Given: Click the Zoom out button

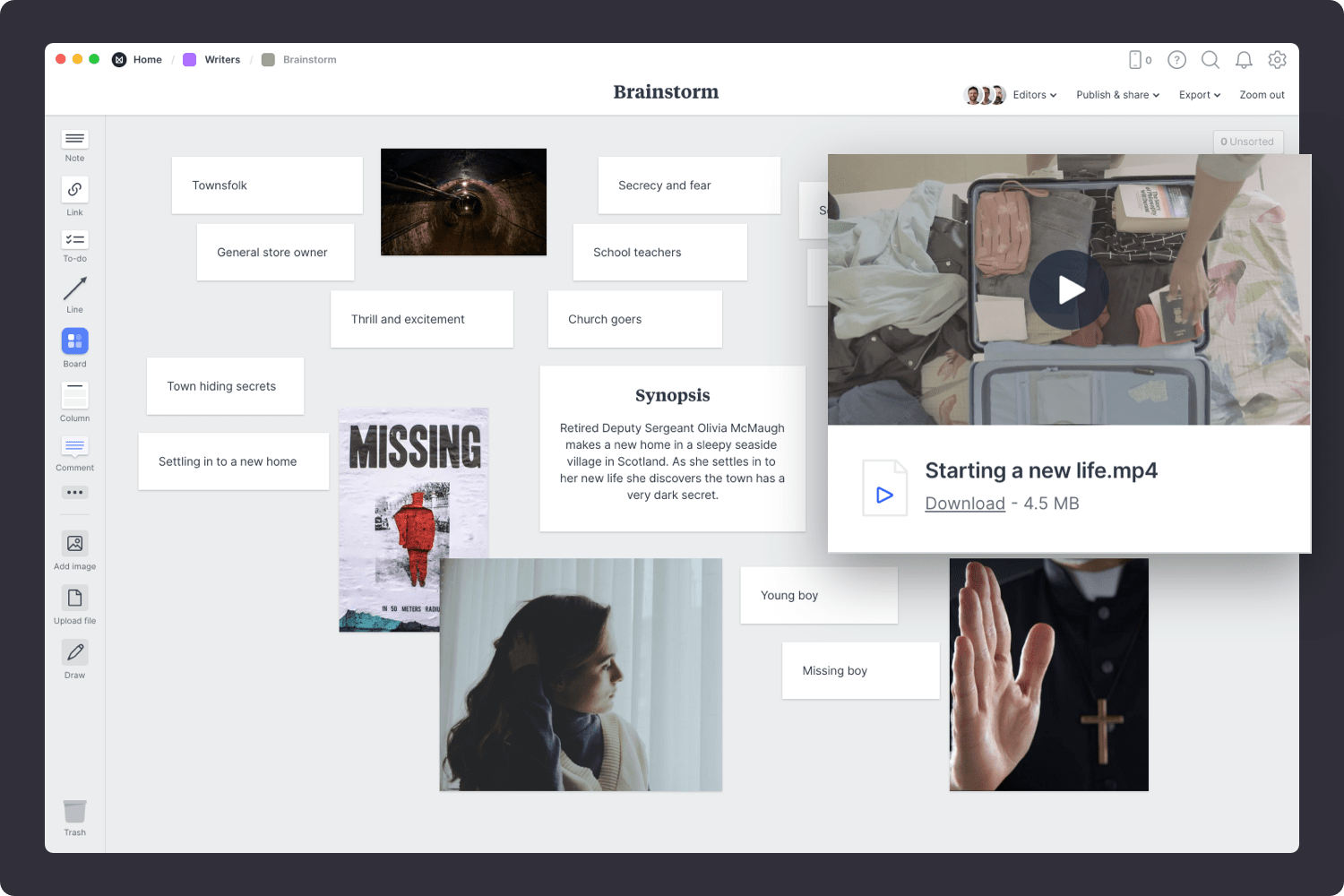Looking at the screenshot, I should coord(1262,95).
